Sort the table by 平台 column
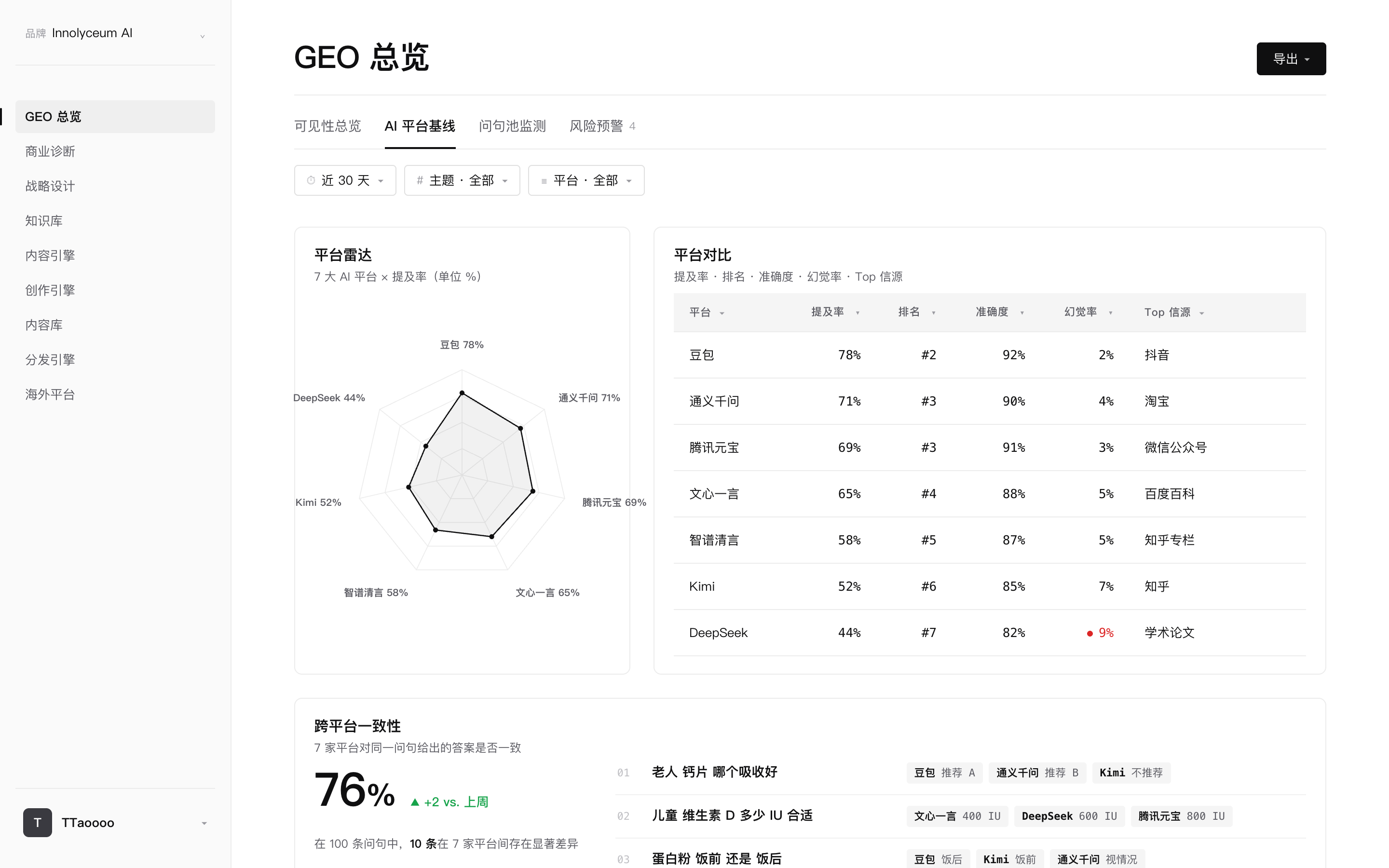Screen dimensions: 1389x868 [707, 312]
